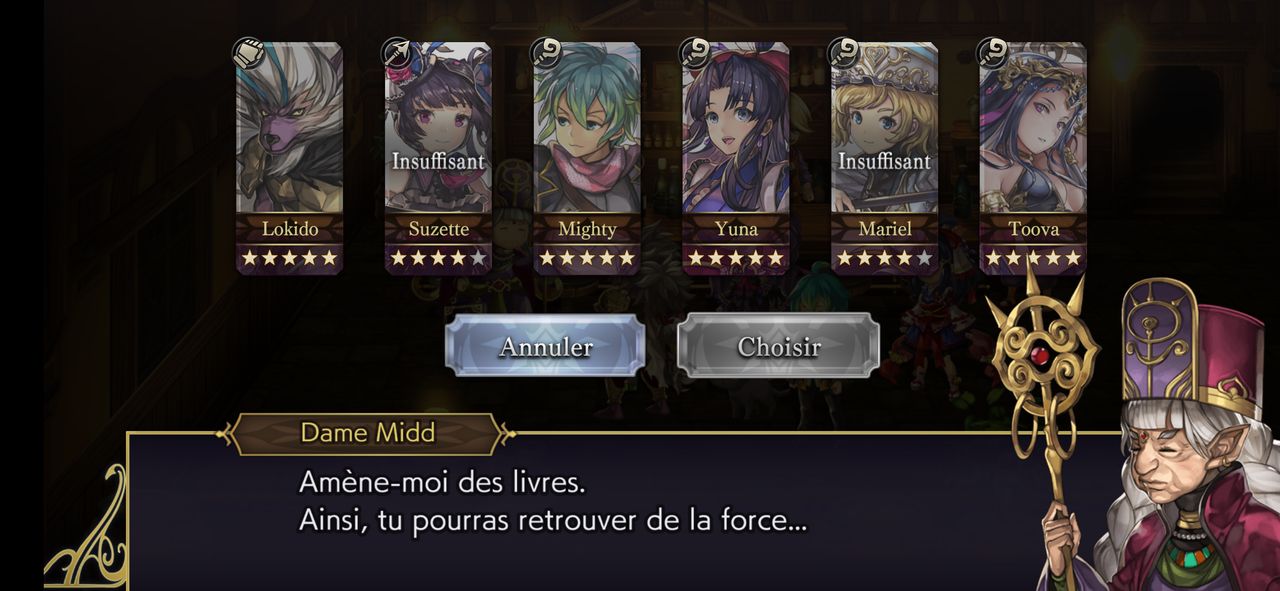Image resolution: width=1280 pixels, height=591 pixels.
Task: Click the Insuffisant label on Suzette's card
Action: point(438,161)
